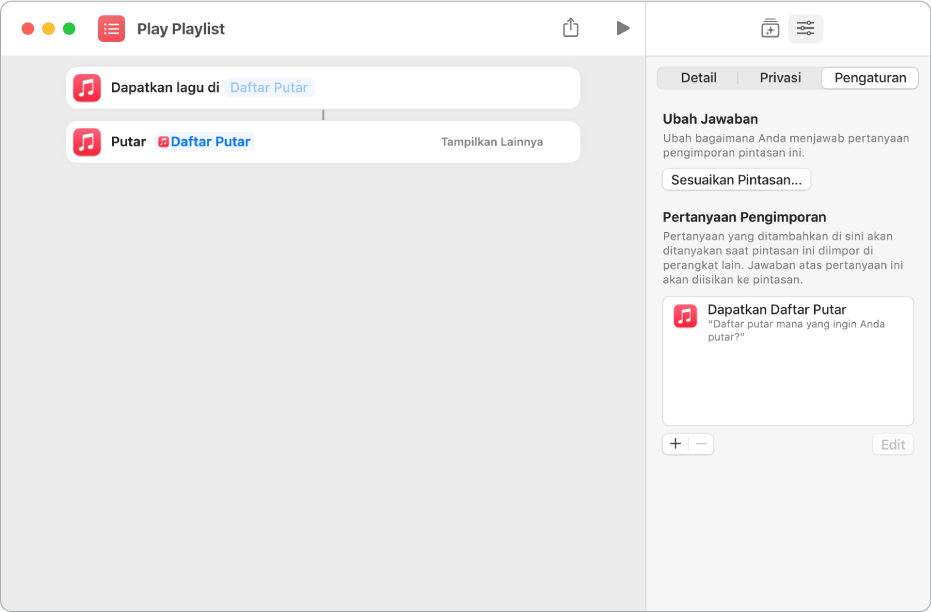The height and width of the screenshot is (612, 931).
Task: Add an import question with plus button
Action: [x=675, y=444]
